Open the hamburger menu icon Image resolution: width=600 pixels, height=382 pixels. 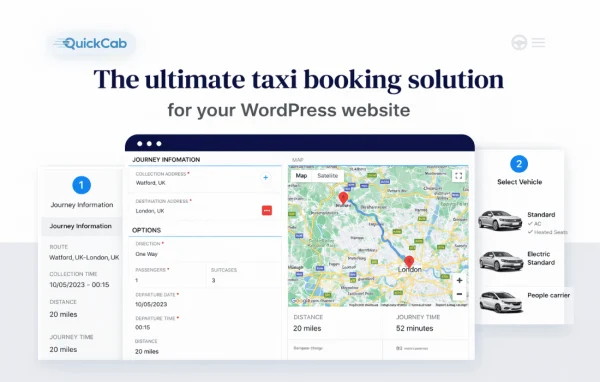point(538,42)
